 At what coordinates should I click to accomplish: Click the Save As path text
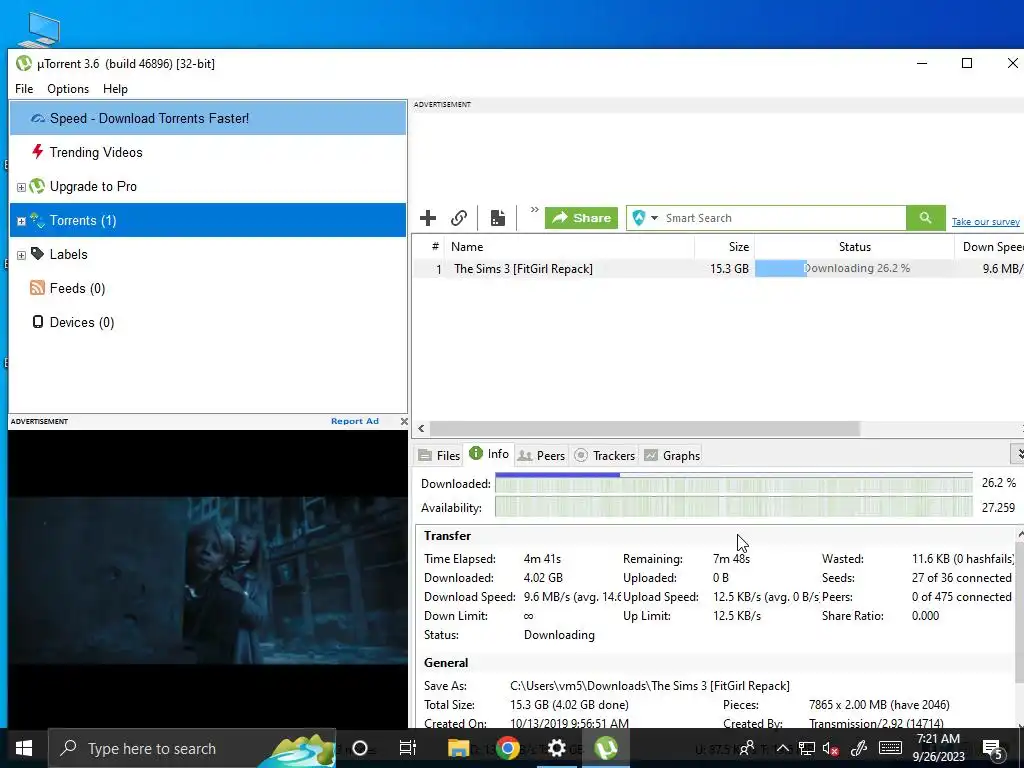(649, 686)
